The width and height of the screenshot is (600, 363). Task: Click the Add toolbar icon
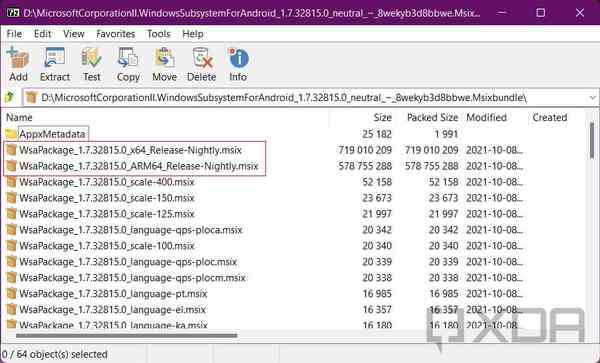click(18, 58)
